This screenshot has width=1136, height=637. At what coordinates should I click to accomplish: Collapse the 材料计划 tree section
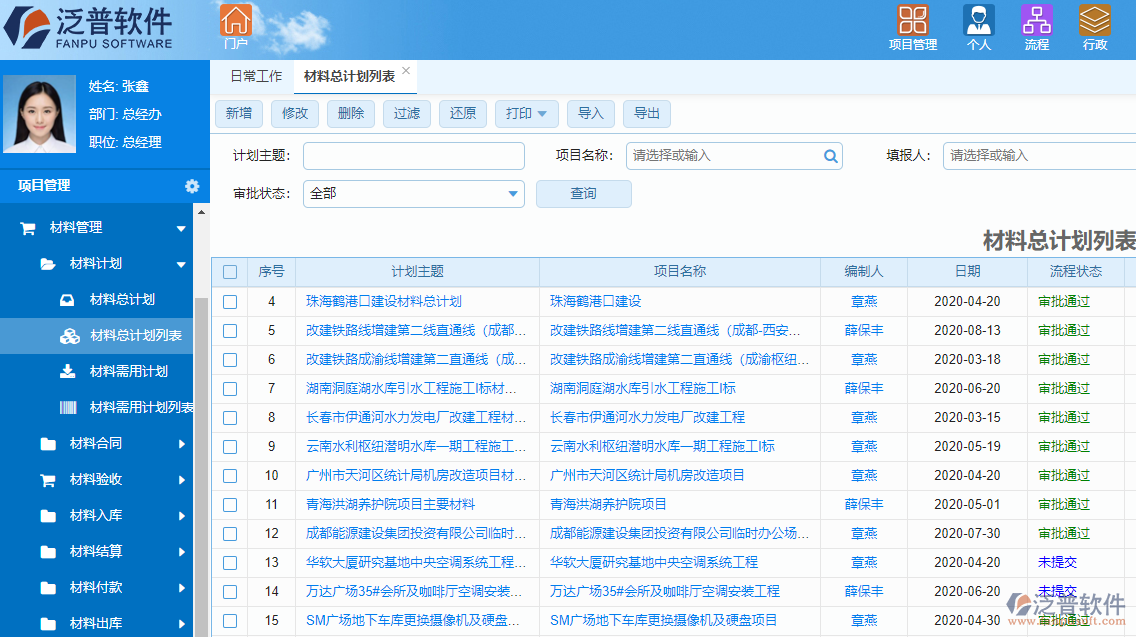coord(182,263)
